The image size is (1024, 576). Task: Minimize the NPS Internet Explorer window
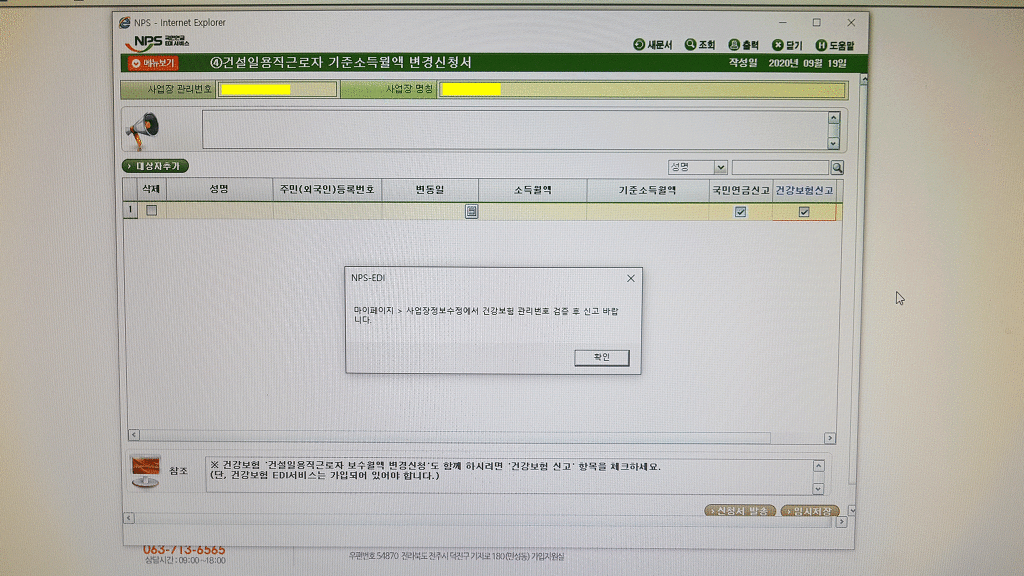(782, 22)
